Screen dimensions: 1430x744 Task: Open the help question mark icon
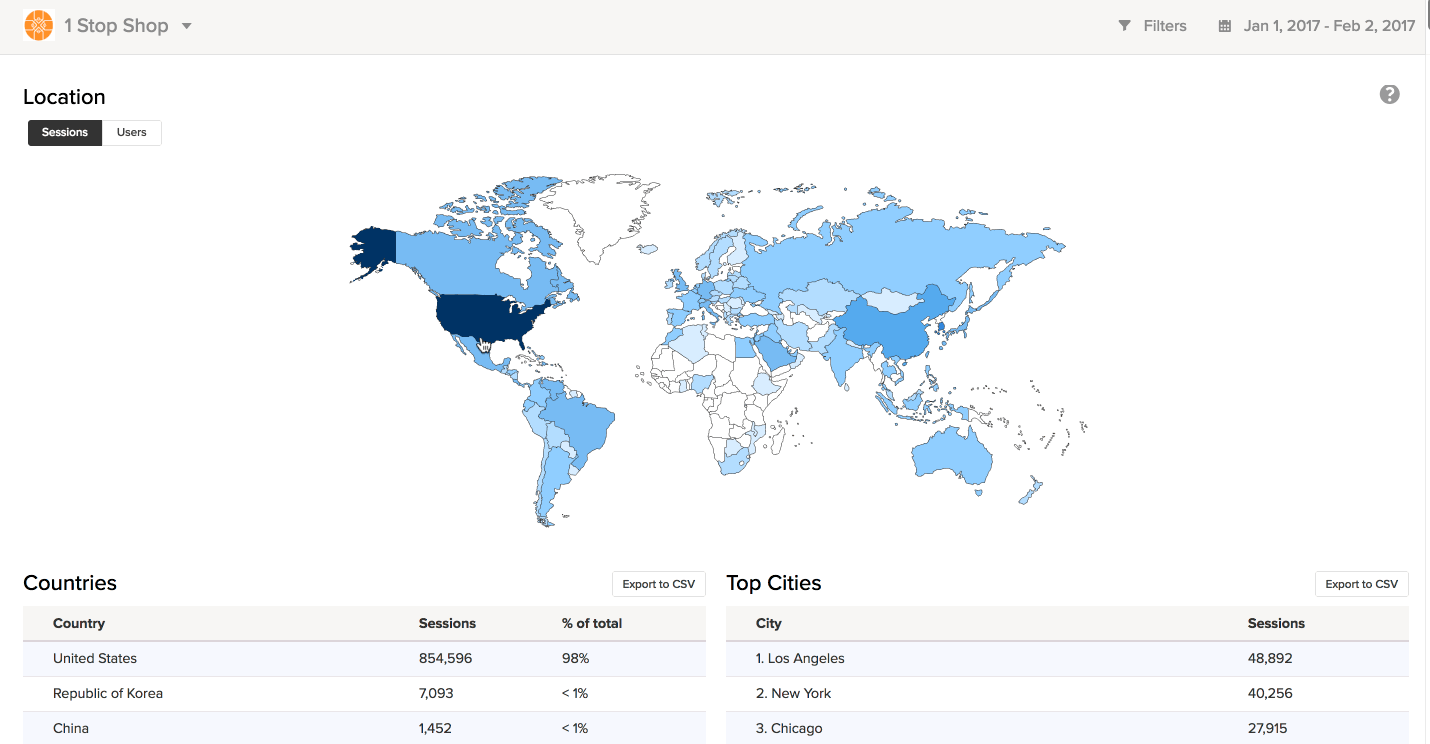point(1389,95)
